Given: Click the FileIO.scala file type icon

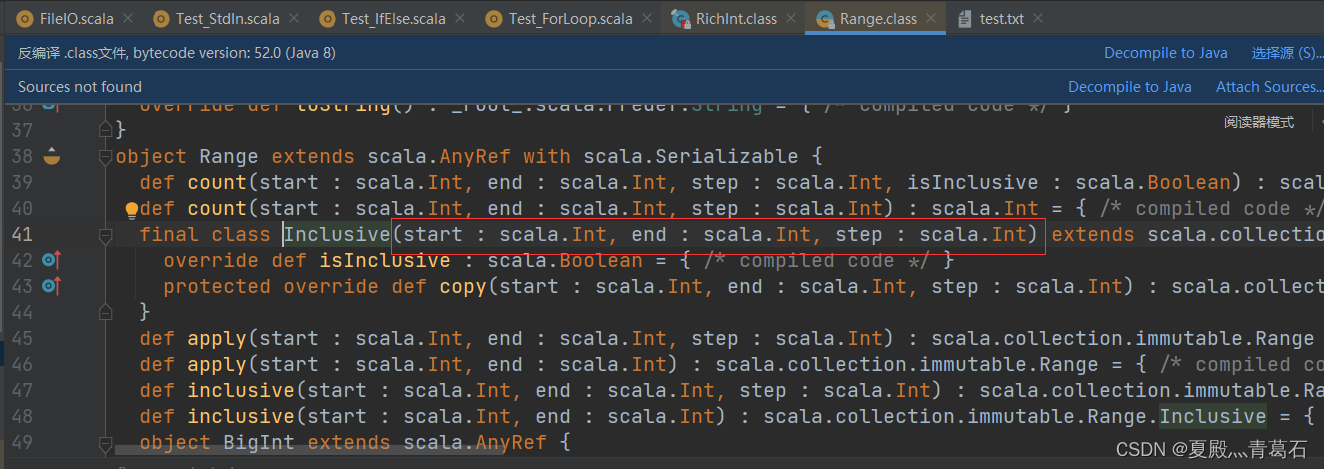Looking at the screenshot, I should click(23, 19).
